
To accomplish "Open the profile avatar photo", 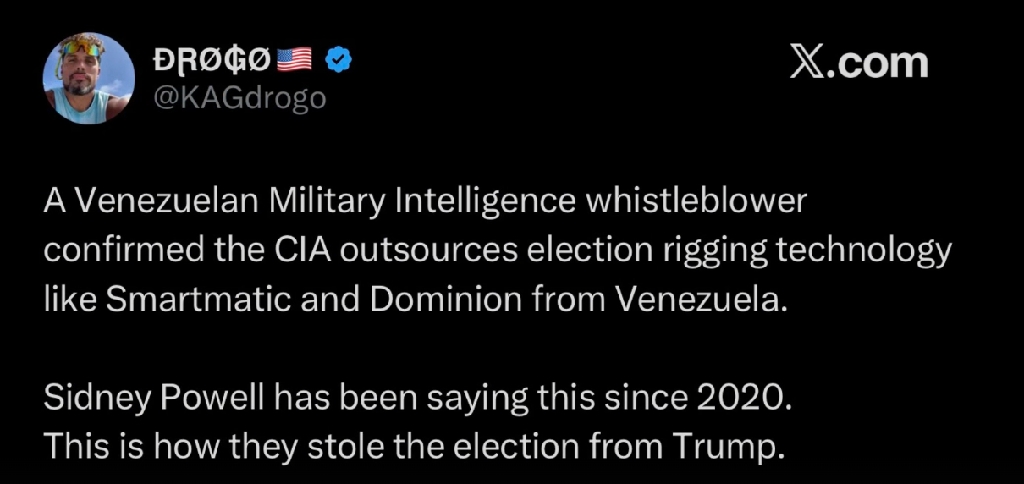I will (x=87, y=80).
